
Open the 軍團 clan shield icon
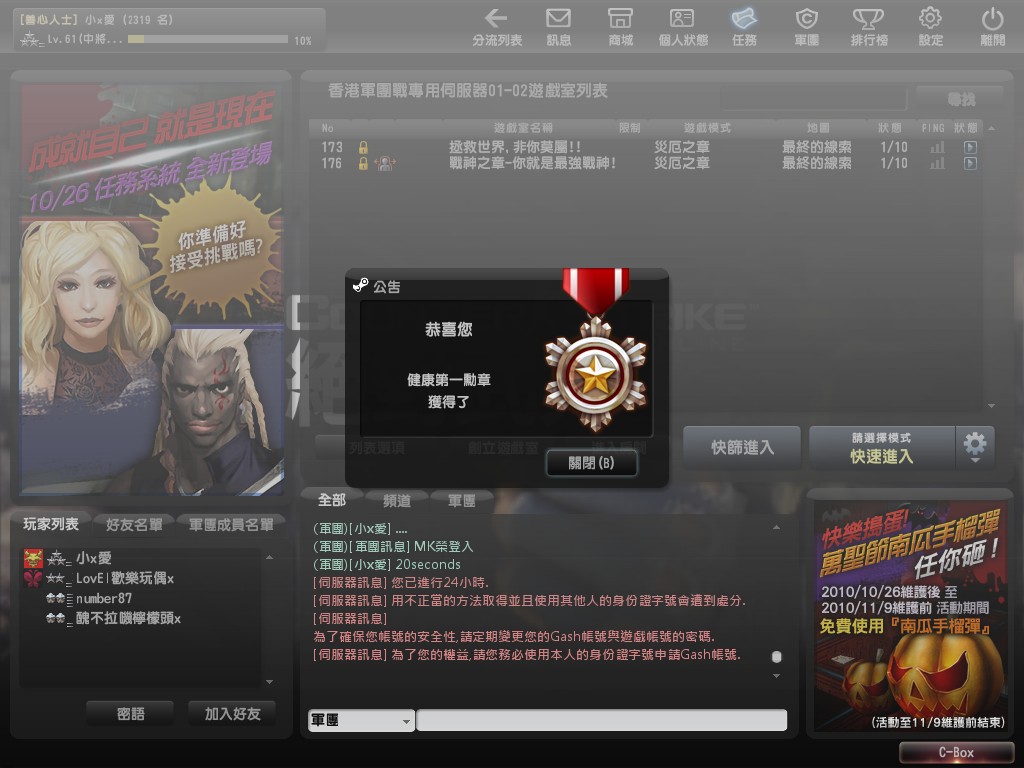click(807, 27)
